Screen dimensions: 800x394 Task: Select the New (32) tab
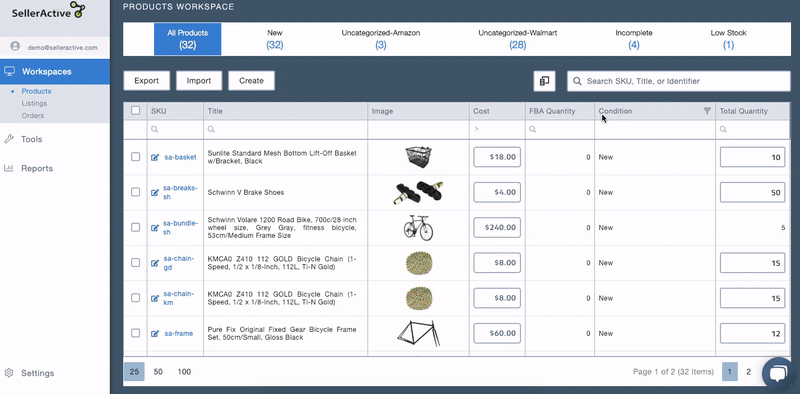(x=274, y=39)
